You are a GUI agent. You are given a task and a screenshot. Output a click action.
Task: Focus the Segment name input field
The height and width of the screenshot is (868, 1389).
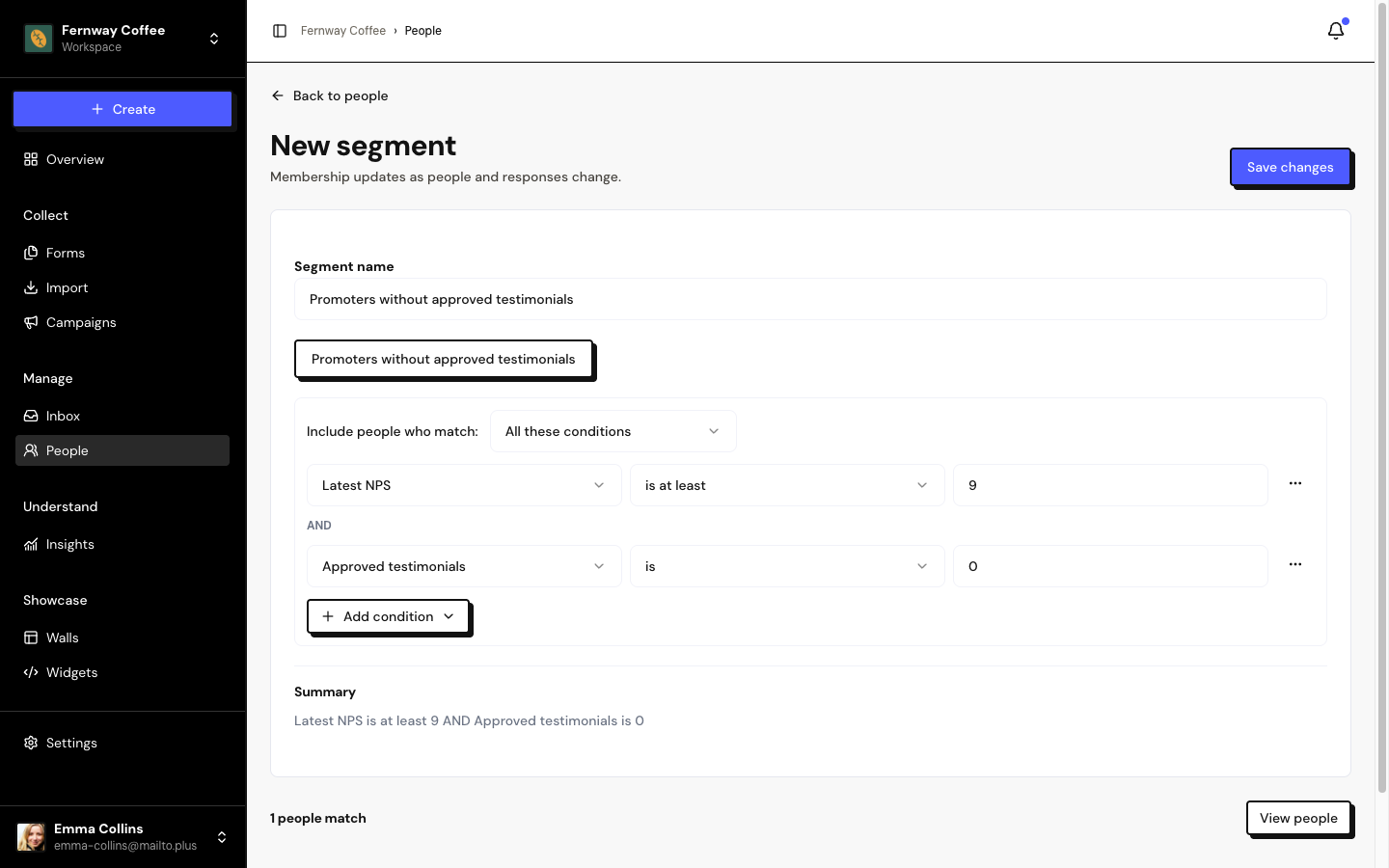pos(810,299)
